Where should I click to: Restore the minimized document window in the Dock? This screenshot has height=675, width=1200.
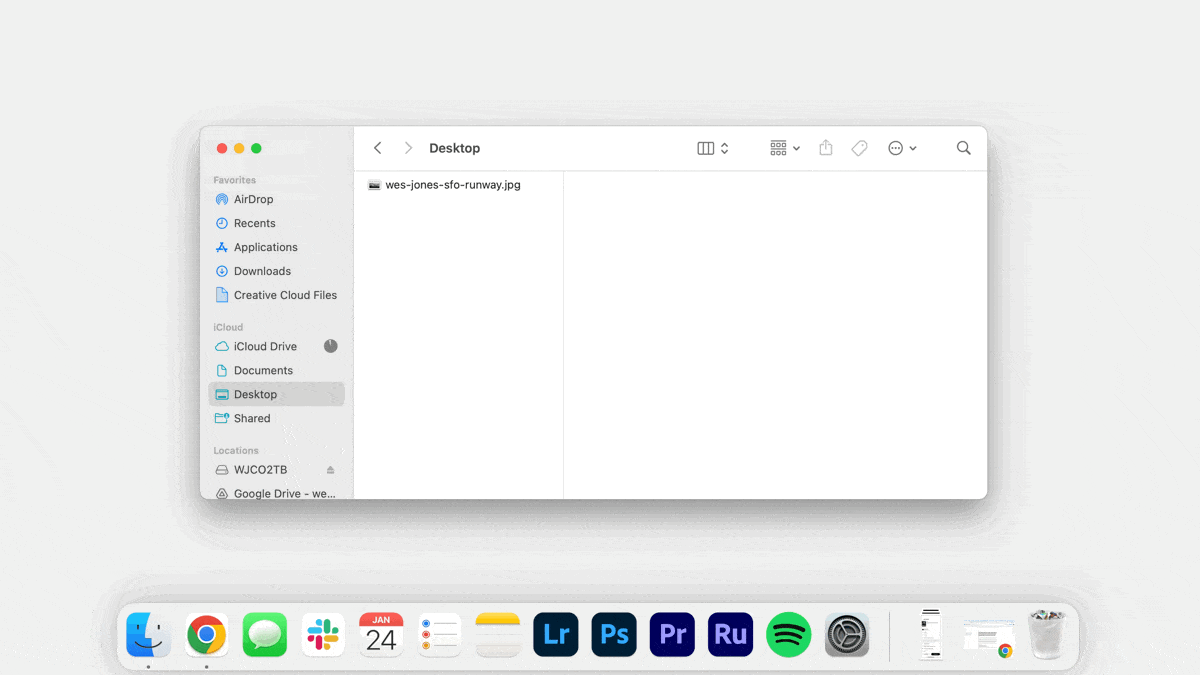(931, 634)
